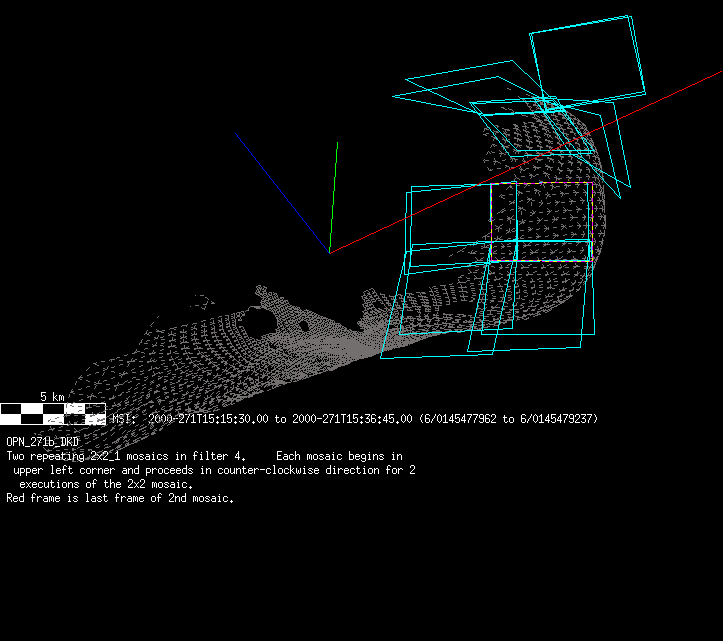Click the 'upper left corner and proceeds' line
Viewport: 723px width, 641px height.
click(x=214, y=470)
